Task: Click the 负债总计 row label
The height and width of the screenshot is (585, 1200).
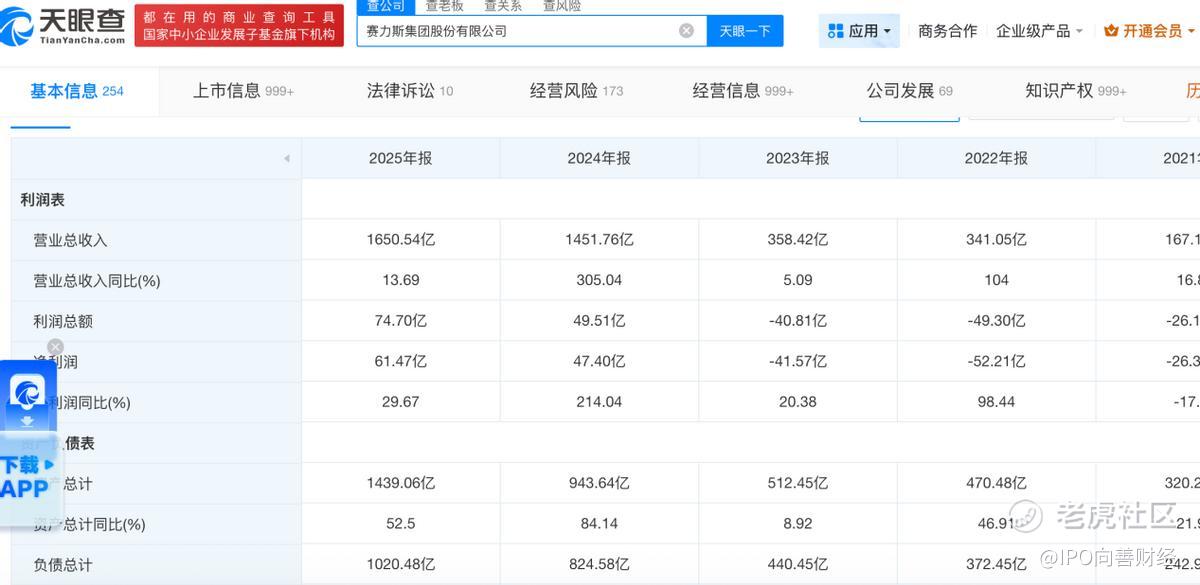Action: tap(63, 565)
